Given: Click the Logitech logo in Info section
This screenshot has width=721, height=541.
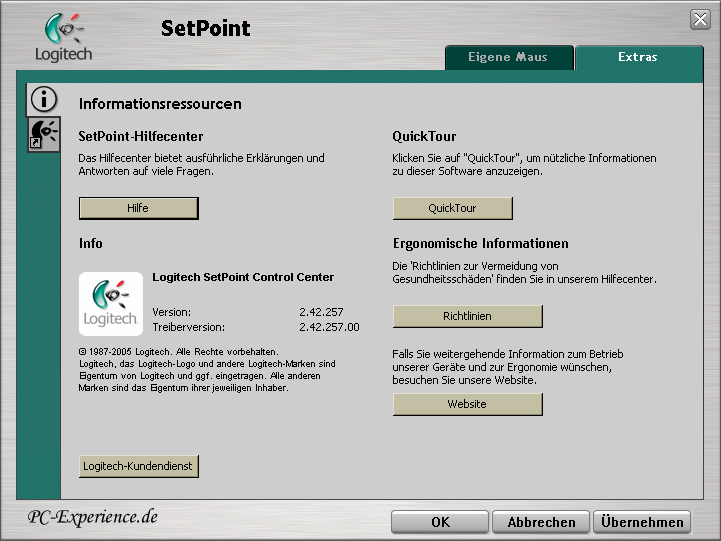Looking at the screenshot, I should (111, 304).
